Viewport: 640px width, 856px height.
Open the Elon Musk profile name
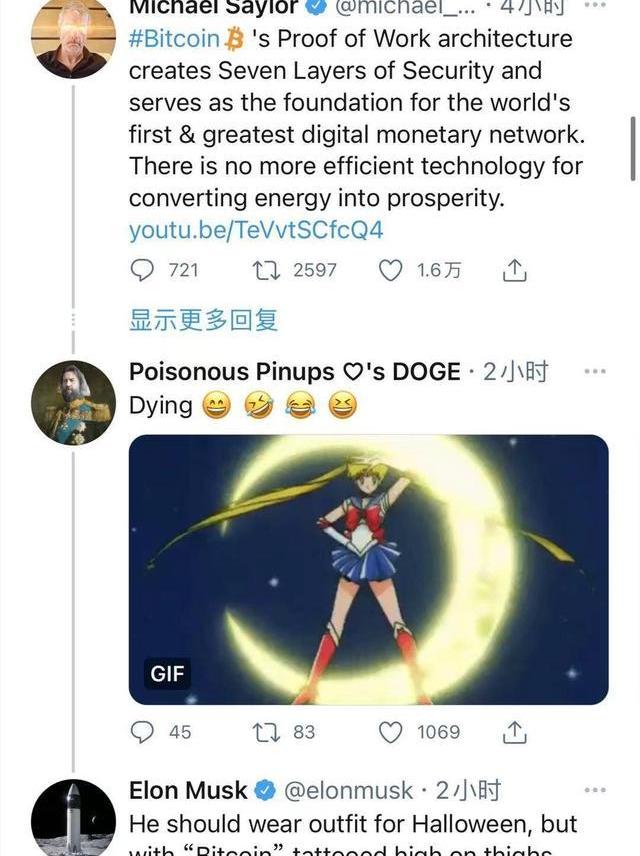188,790
